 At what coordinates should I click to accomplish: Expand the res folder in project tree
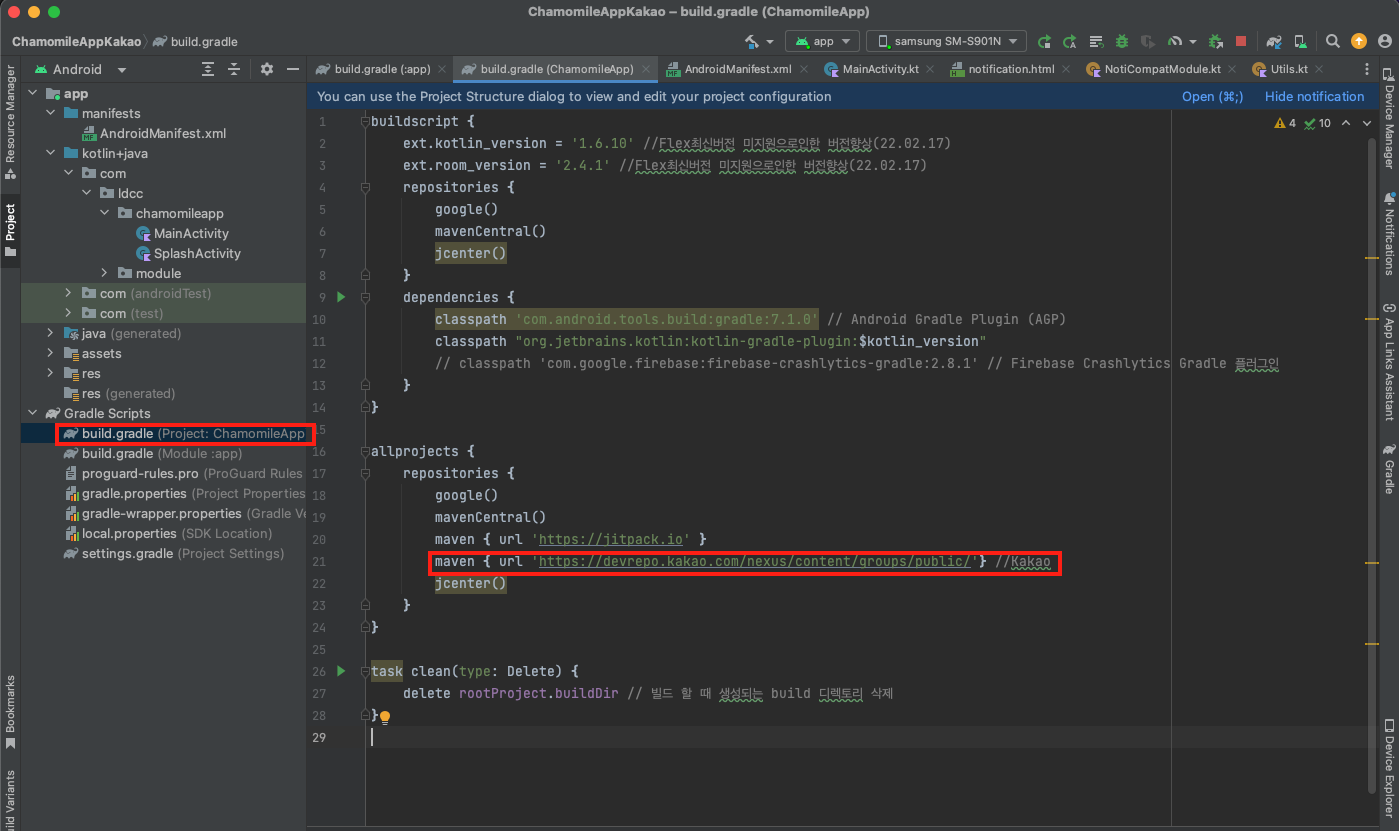(x=50, y=373)
